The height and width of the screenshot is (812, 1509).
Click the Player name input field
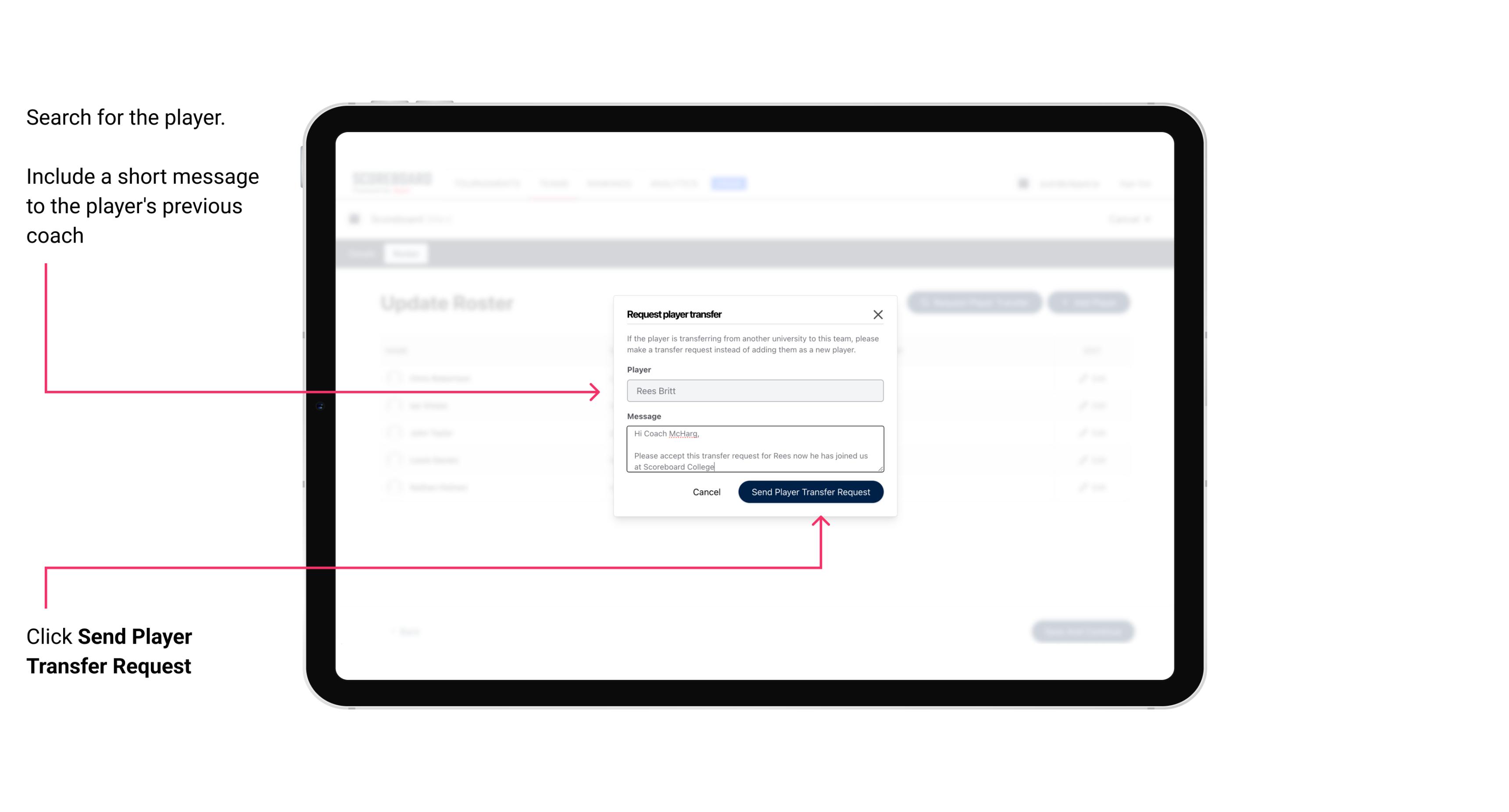753,391
